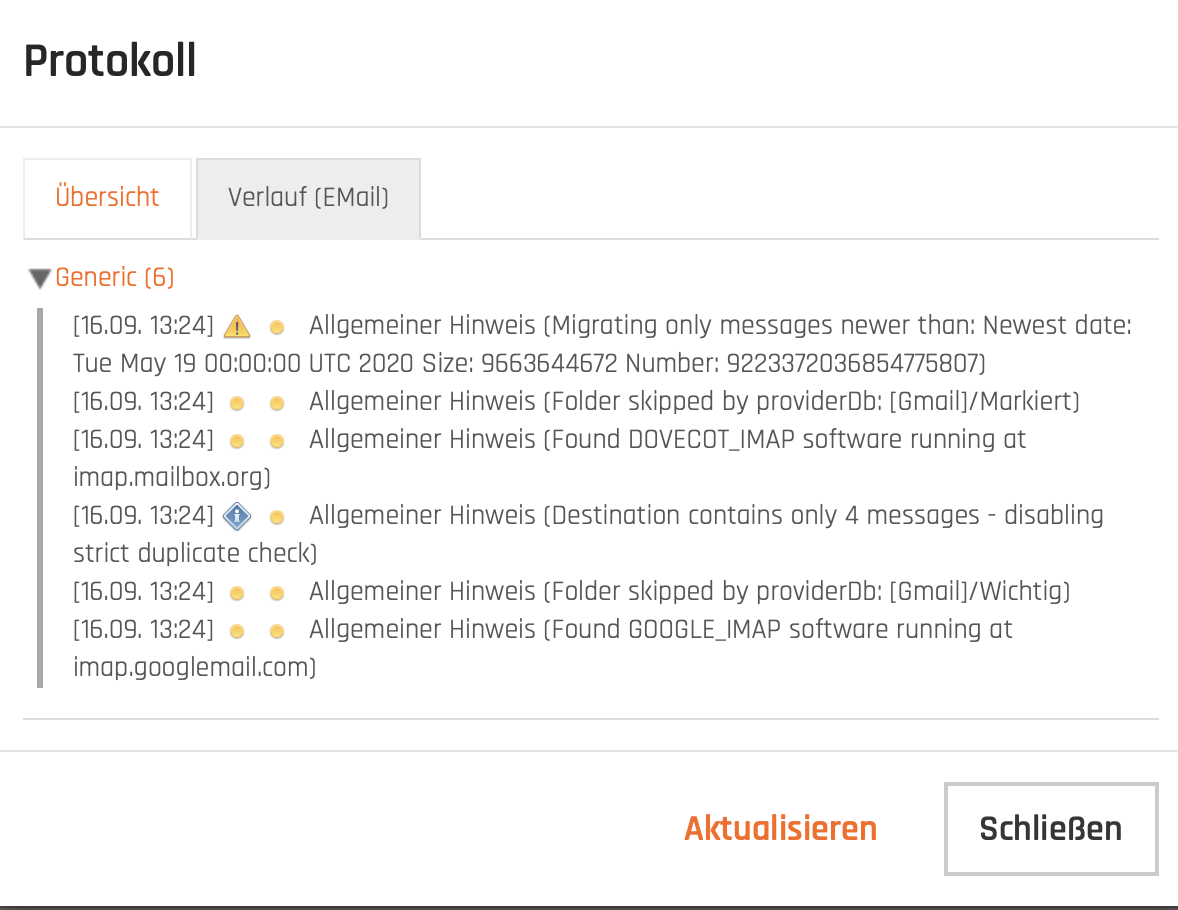The height and width of the screenshot is (910, 1178).
Task: Click second yellow dot on DOVECOT_IMAP entry
Action: (276, 441)
